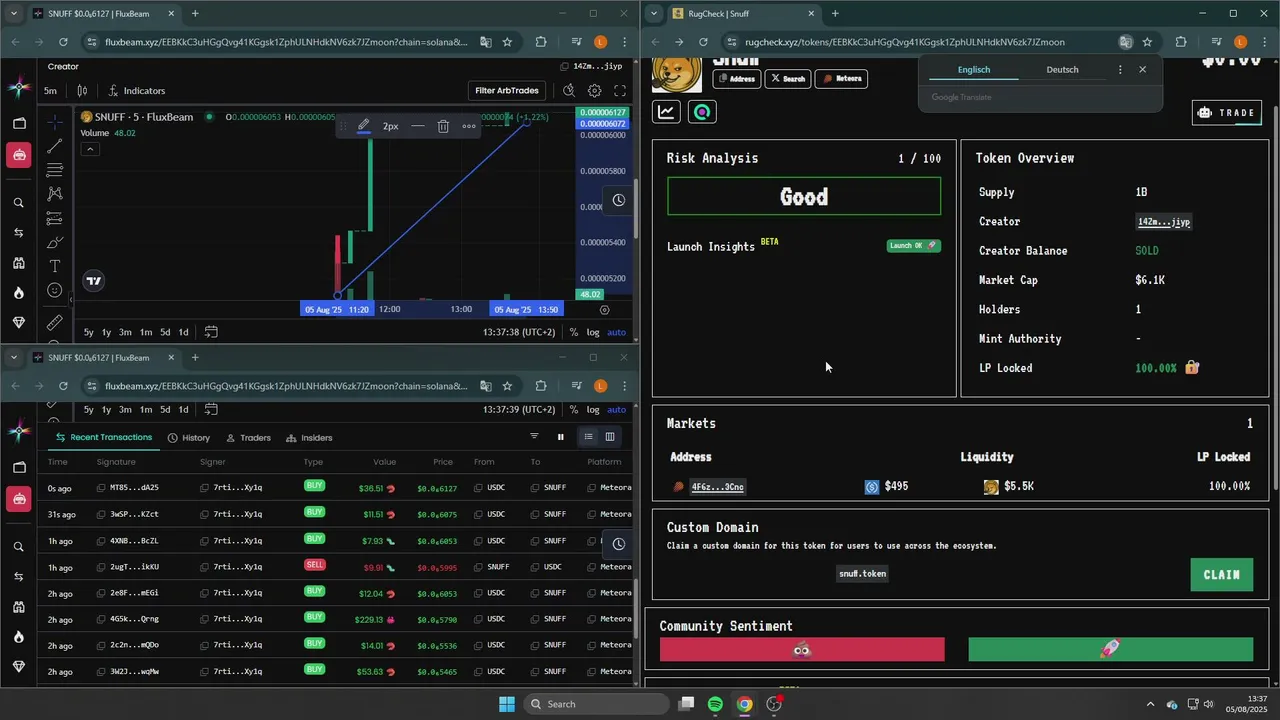The width and height of the screenshot is (1280, 720).
Task: Open chart settings gear in top toolbar
Action: 595,90
